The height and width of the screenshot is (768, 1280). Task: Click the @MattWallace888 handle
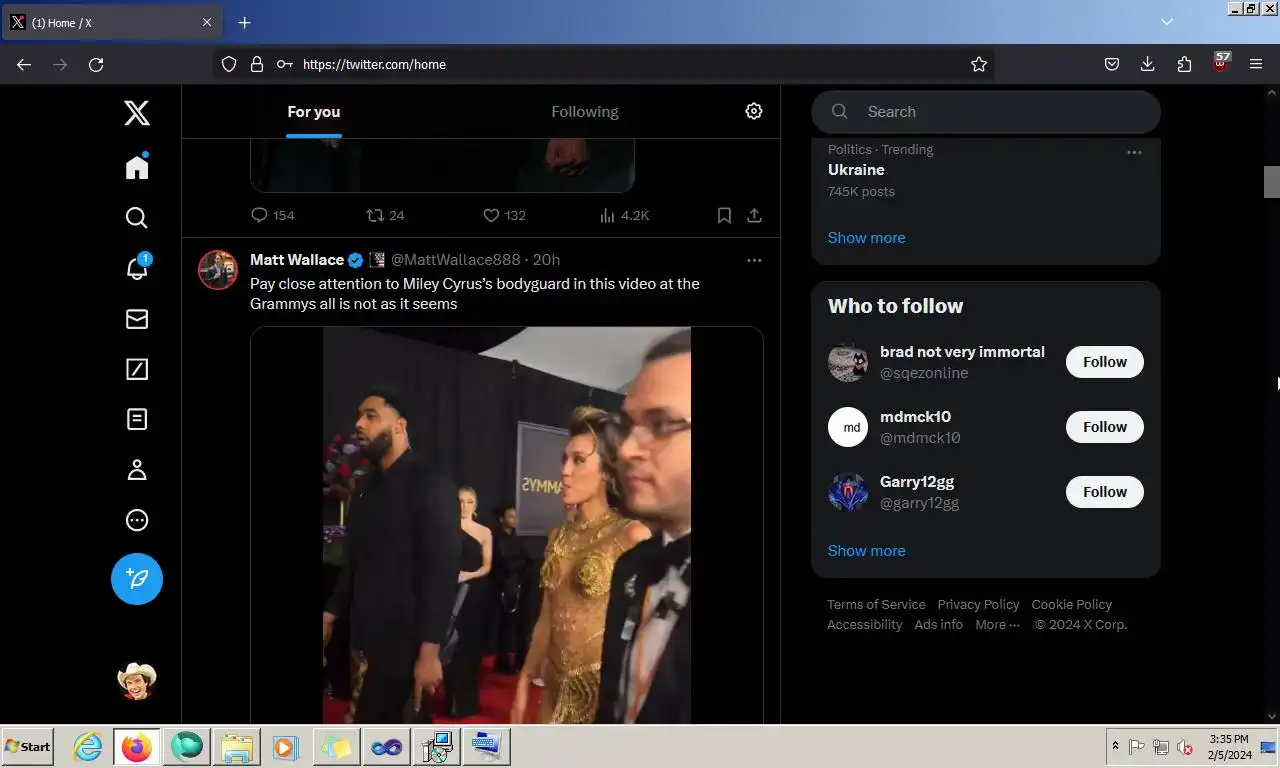click(x=455, y=260)
